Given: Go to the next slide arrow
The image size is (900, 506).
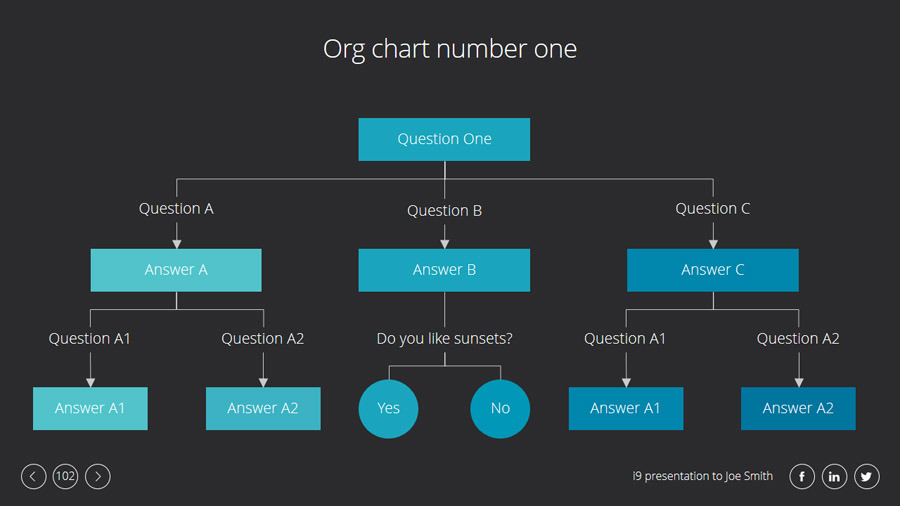Looking at the screenshot, I should (x=98, y=476).
